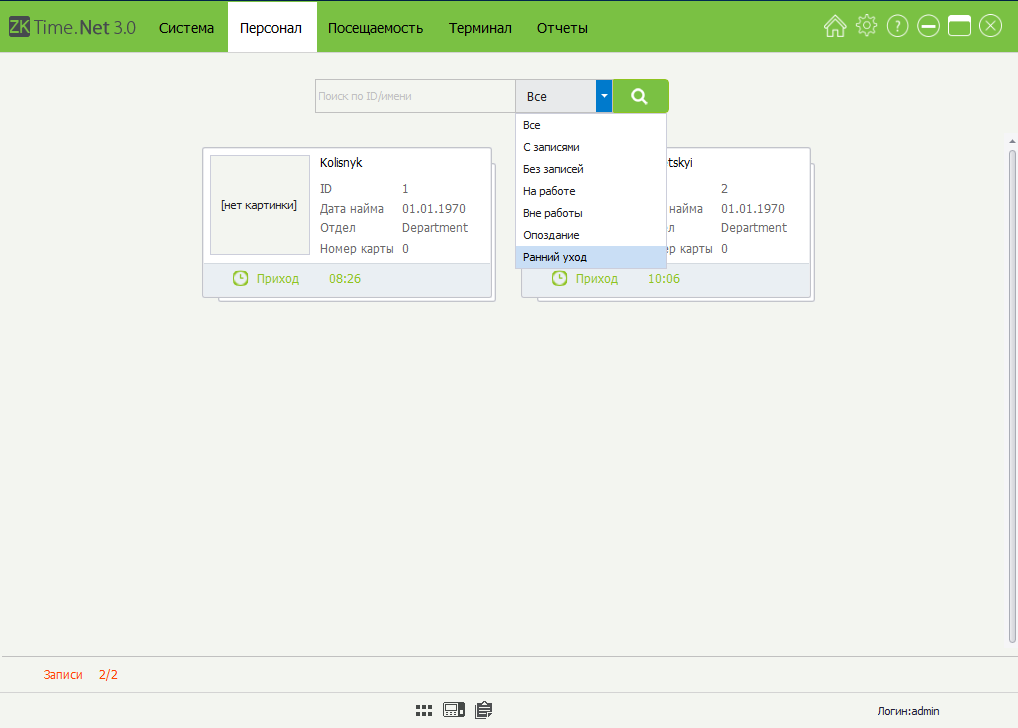Open the Отчеты menu
The width and height of the screenshot is (1018, 728).
pyautogui.click(x=562, y=28)
